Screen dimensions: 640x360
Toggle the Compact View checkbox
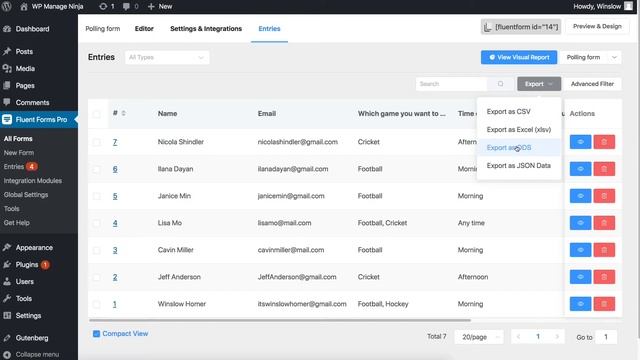(x=96, y=334)
